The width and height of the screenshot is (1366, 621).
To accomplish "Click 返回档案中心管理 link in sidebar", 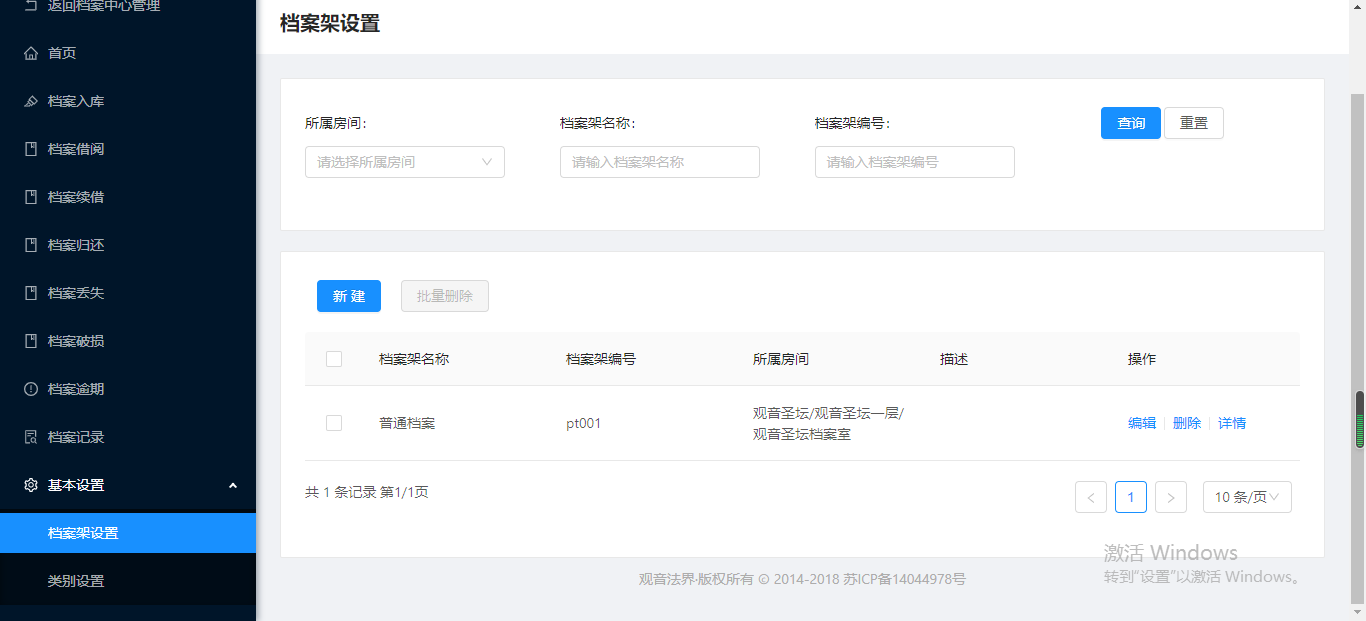I will pos(104,6).
